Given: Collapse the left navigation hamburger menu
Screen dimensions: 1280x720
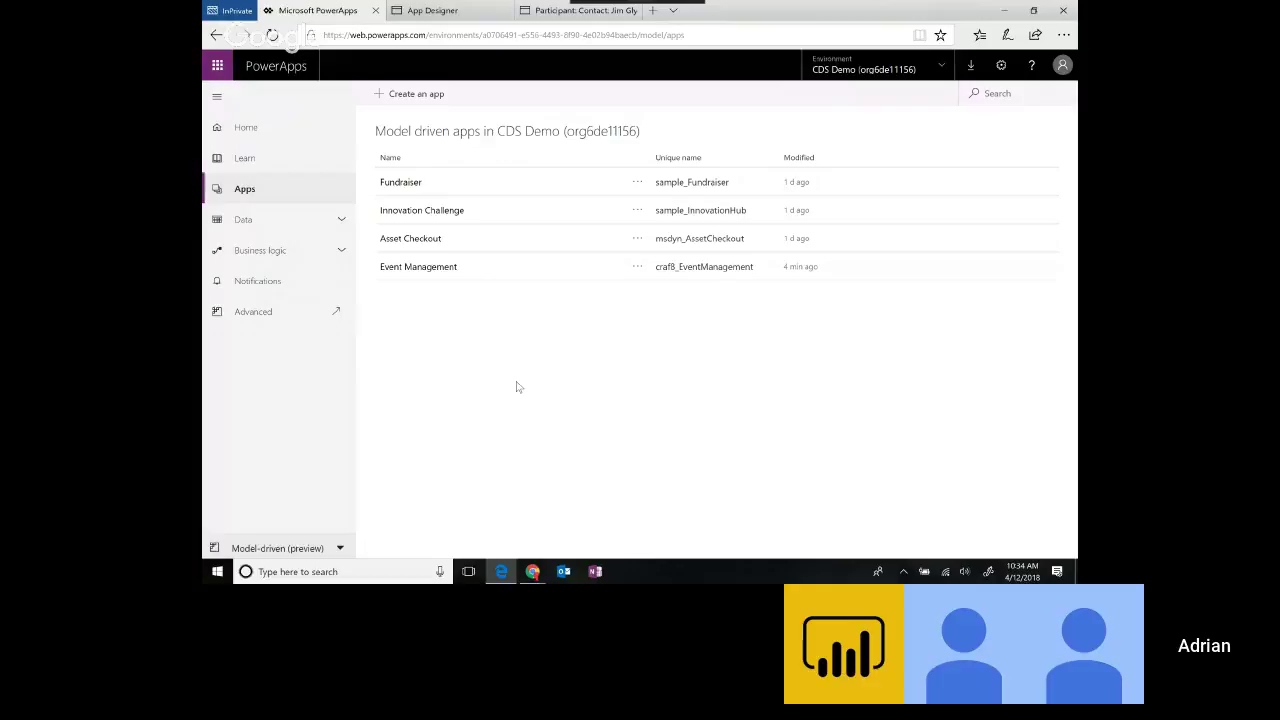Looking at the screenshot, I should point(217,97).
